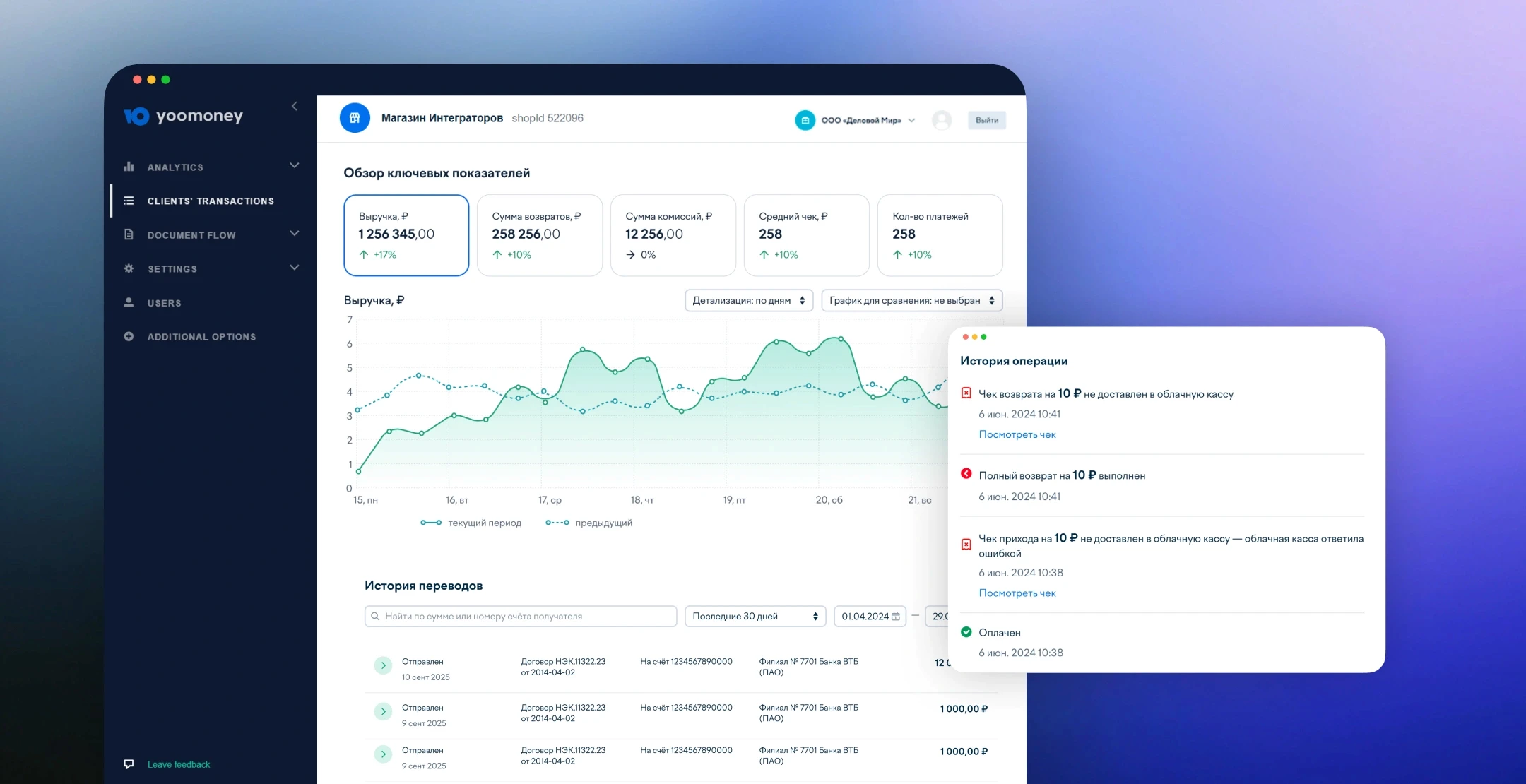Screen dimensions: 1526x784
Task: Open the Document Flow menu item
Action: (191, 235)
